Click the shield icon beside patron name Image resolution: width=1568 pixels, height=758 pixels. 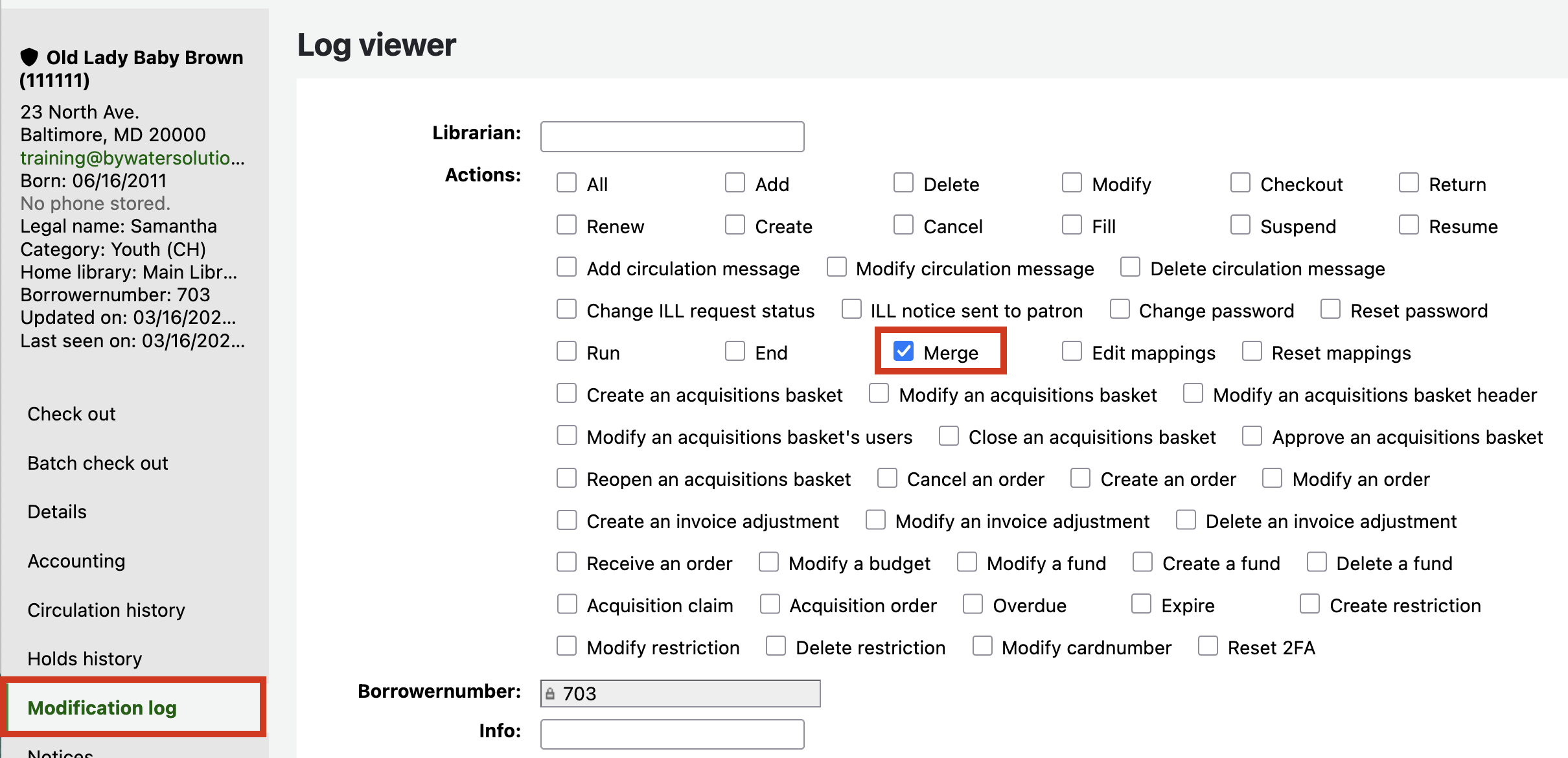29,57
